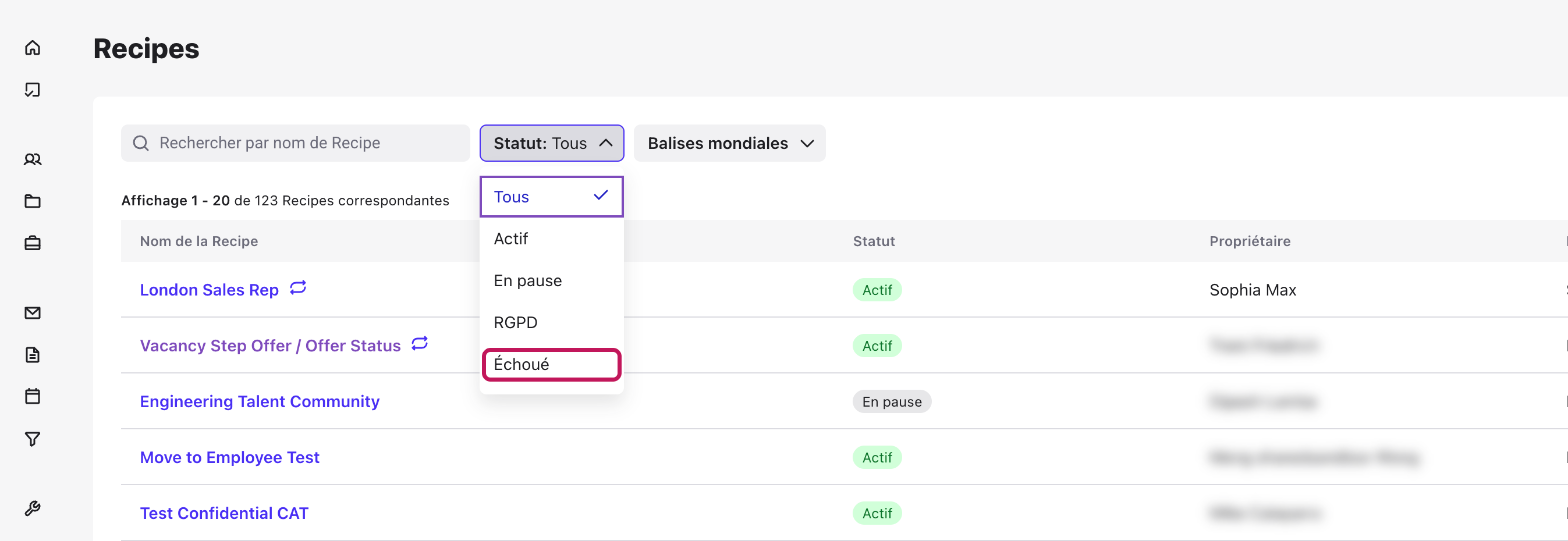This screenshot has height=541, width=1568.
Task: Expand the Balises mondiales dropdown
Action: click(x=730, y=143)
